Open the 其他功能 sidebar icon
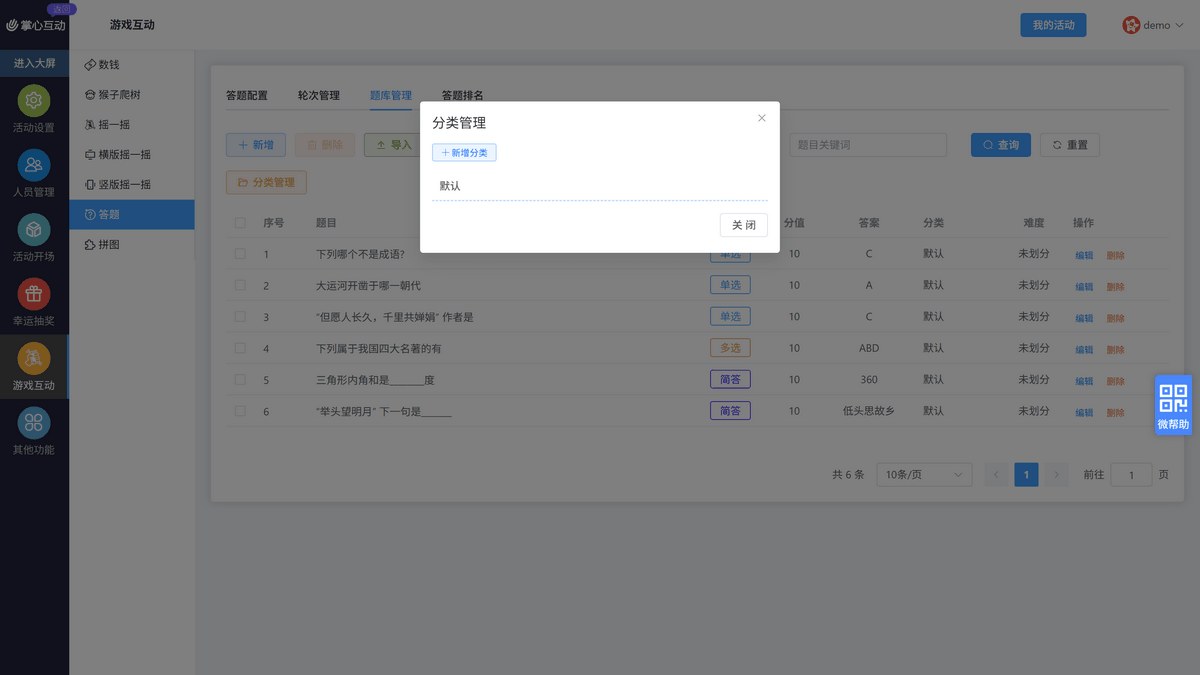This screenshot has width=1200, height=675. click(34, 423)
